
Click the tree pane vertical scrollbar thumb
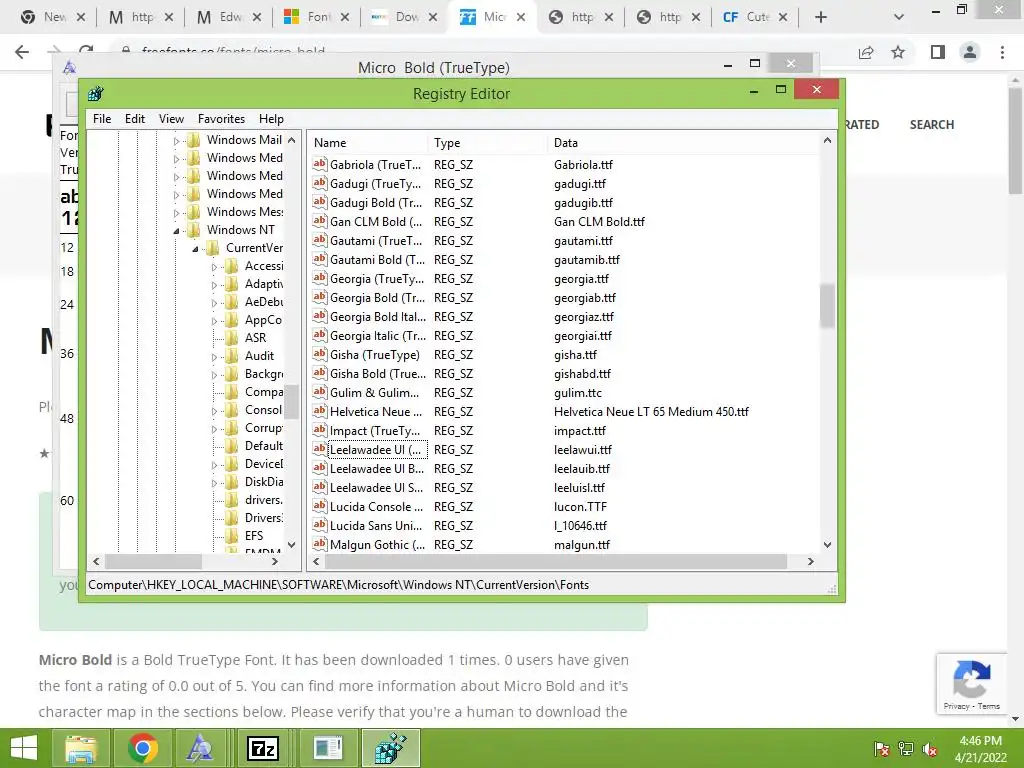tap(291, 401)
